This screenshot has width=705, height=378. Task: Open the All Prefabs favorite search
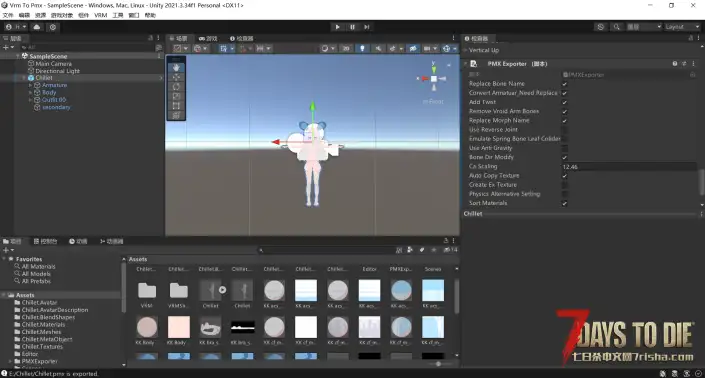(x=36, y=281)
